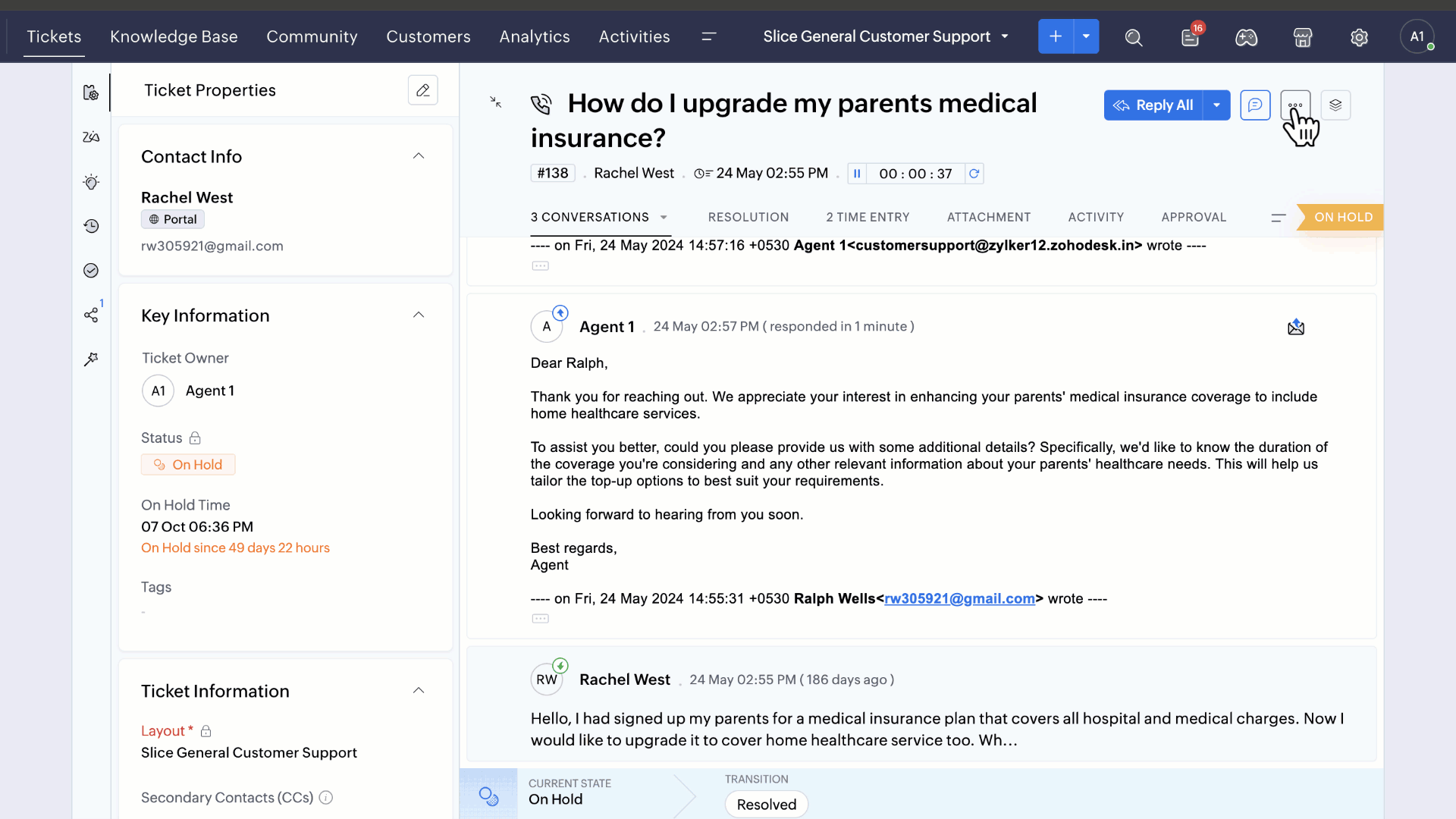Expand quoted text in topmost conversation
1456x819 pixels.
click(x=541, y=266)
